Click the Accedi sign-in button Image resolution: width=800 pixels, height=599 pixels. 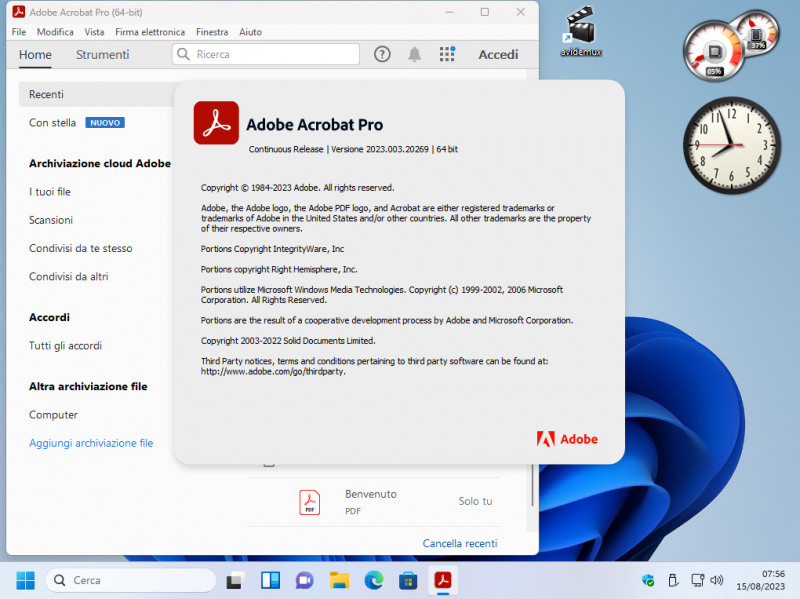pos(498,55)
